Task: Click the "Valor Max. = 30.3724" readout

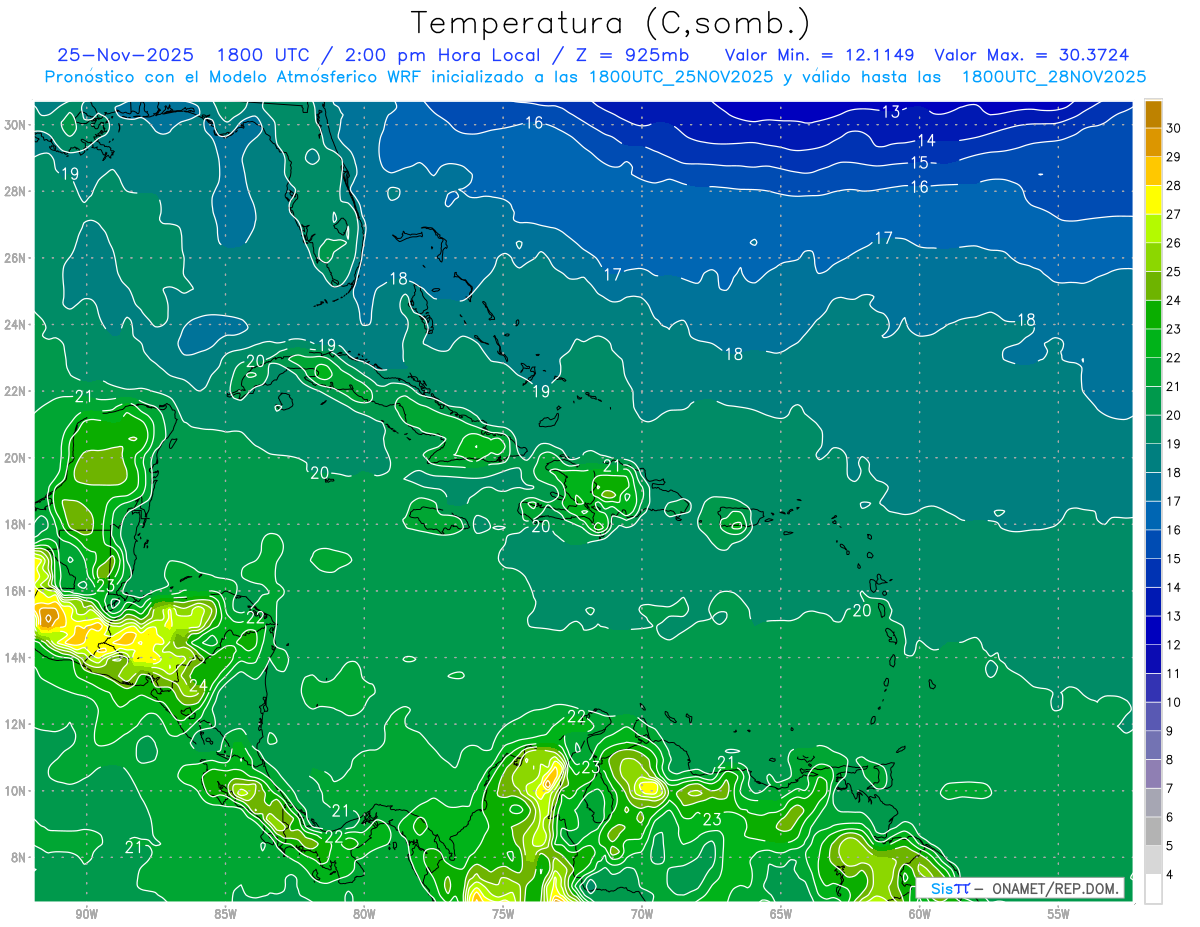Action: 1031,55
